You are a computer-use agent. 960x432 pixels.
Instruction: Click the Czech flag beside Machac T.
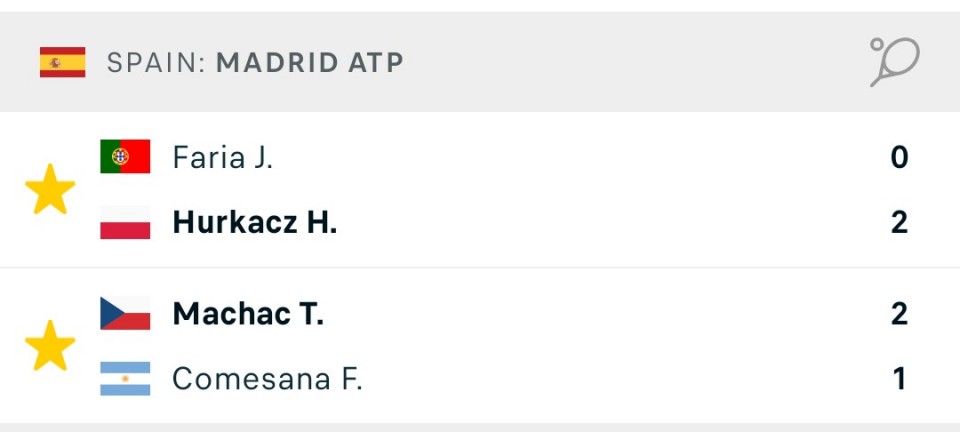coord(125,314)
